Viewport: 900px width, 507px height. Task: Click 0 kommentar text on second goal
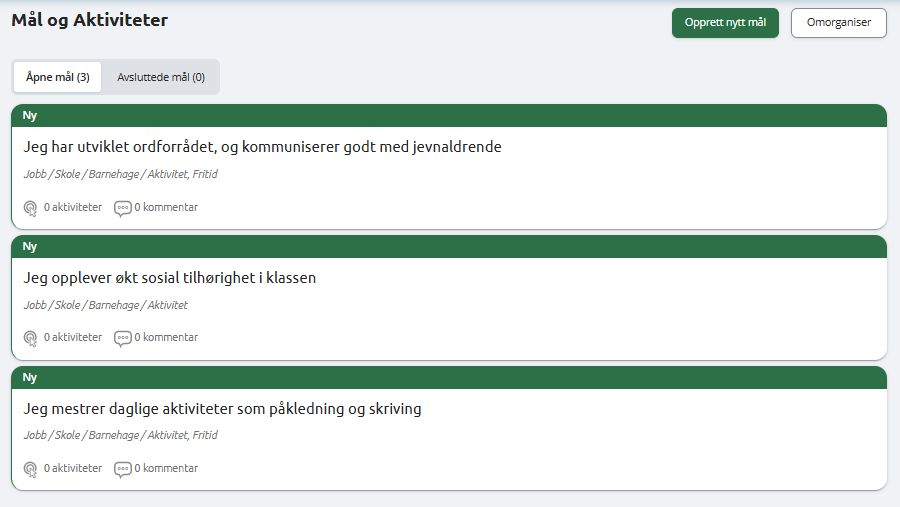[166, 338]
